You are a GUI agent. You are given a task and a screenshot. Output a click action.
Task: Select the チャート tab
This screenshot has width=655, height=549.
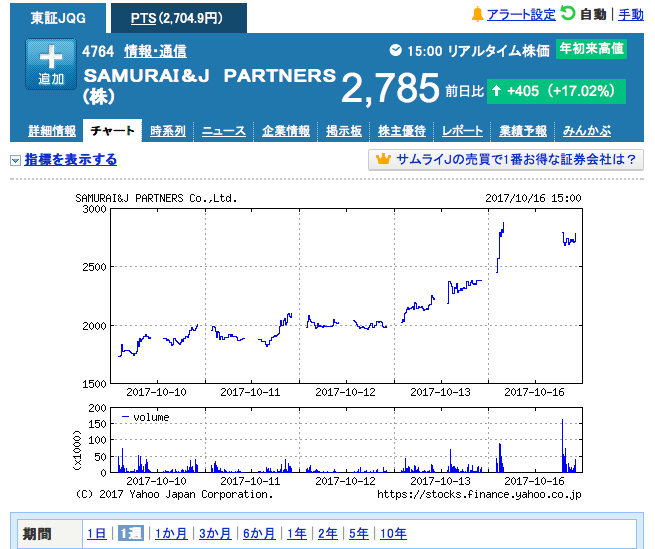112,131
